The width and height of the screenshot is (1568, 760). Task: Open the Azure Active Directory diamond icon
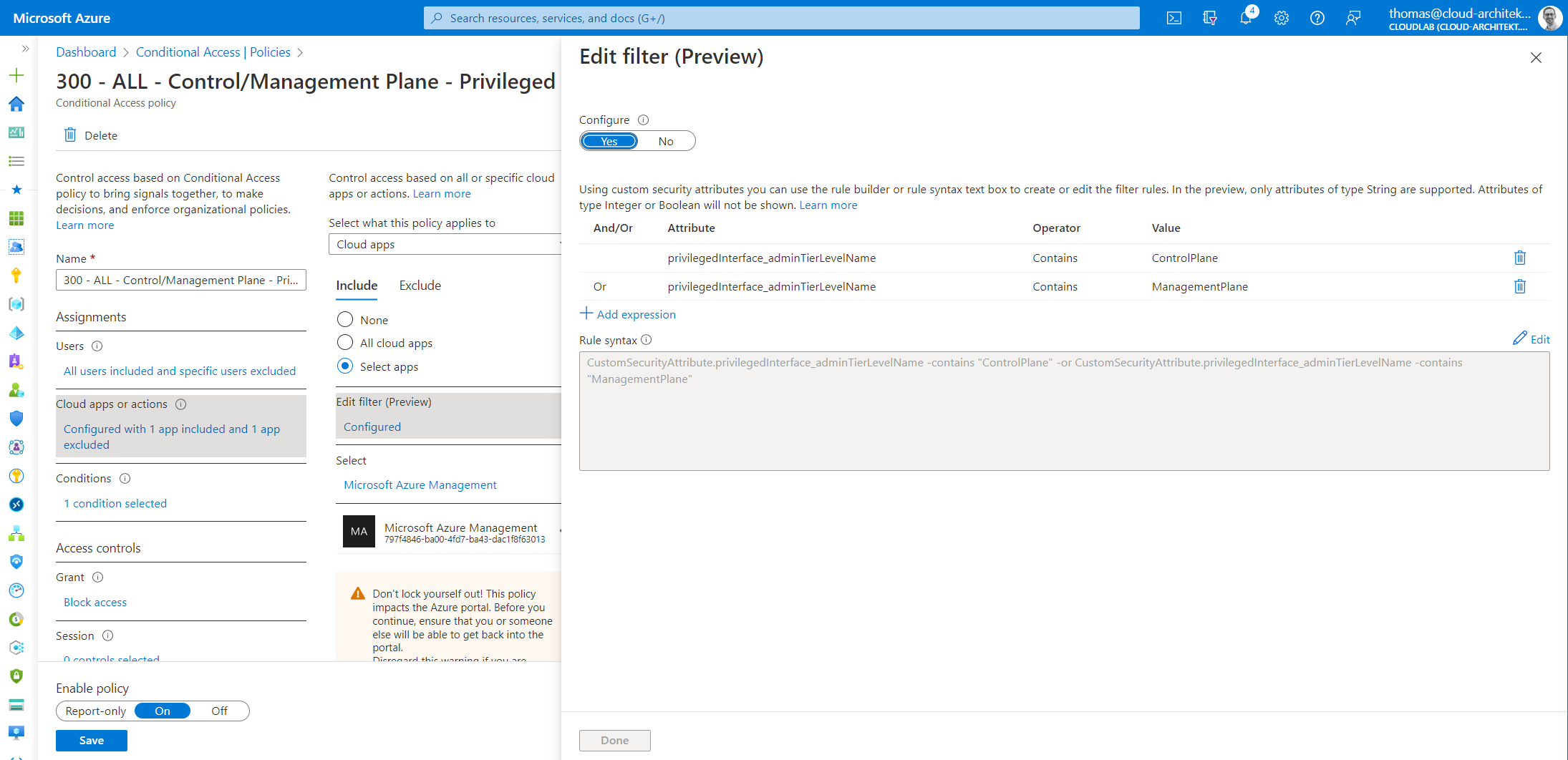click(x=16, y=333)
